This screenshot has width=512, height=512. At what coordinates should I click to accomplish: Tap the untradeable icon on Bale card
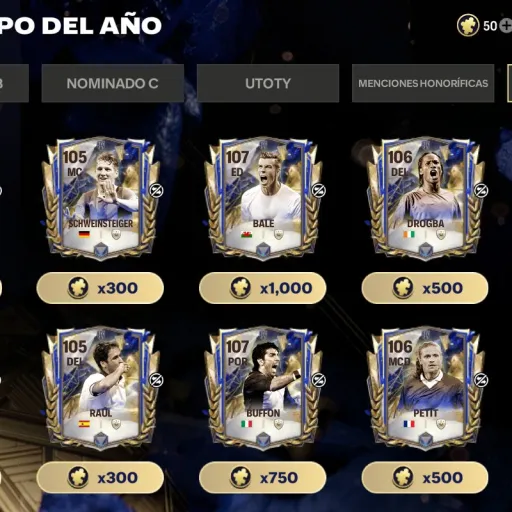pyautogui.click(x=318, y=190)
